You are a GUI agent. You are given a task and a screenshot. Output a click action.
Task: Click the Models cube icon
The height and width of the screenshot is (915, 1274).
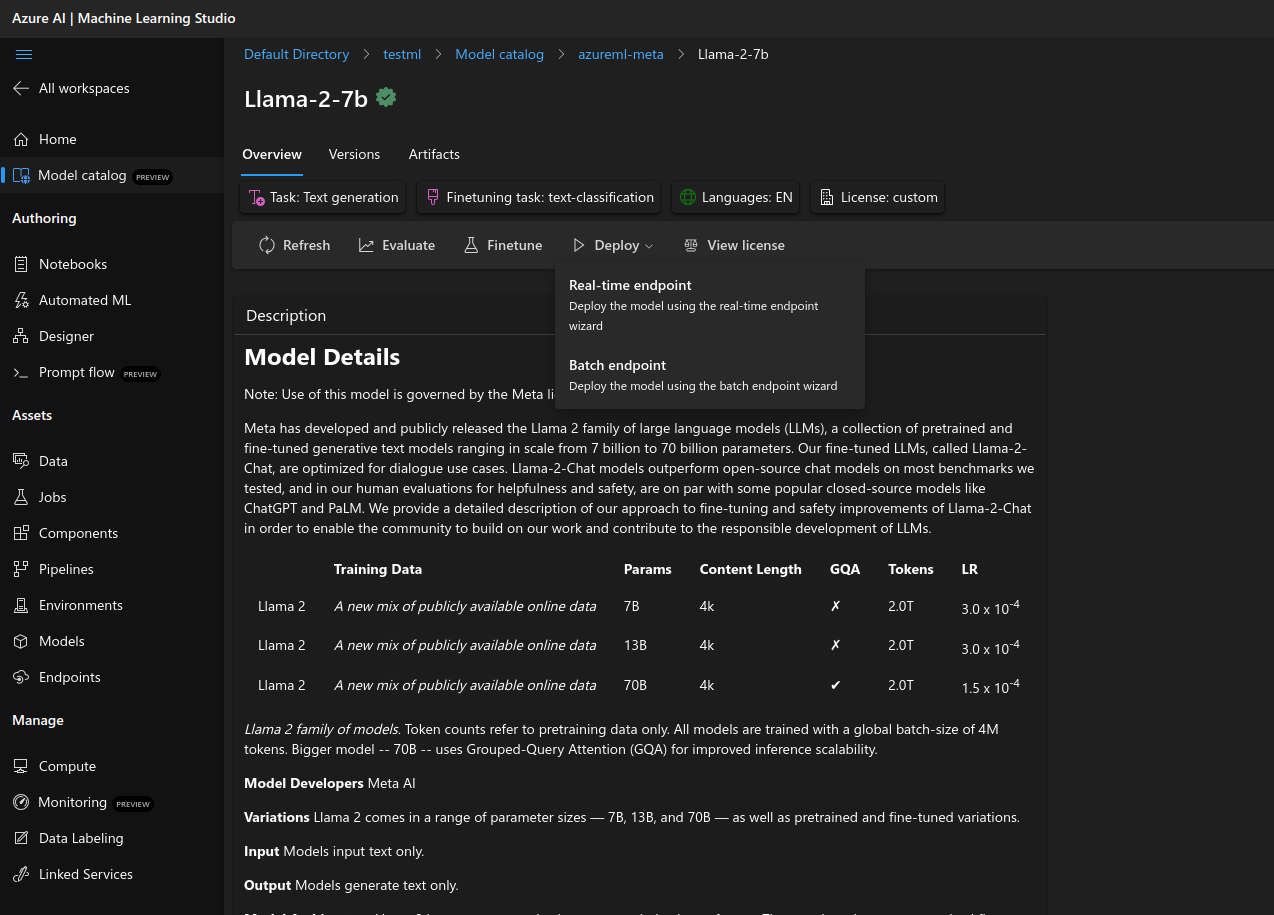click(21, 641)
